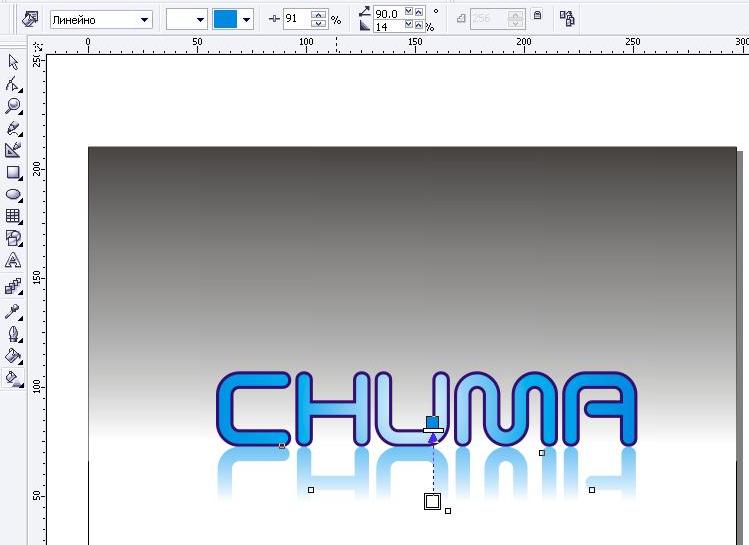
Task: Select the Pick (arrow) tool
Action: click(13, 62)
